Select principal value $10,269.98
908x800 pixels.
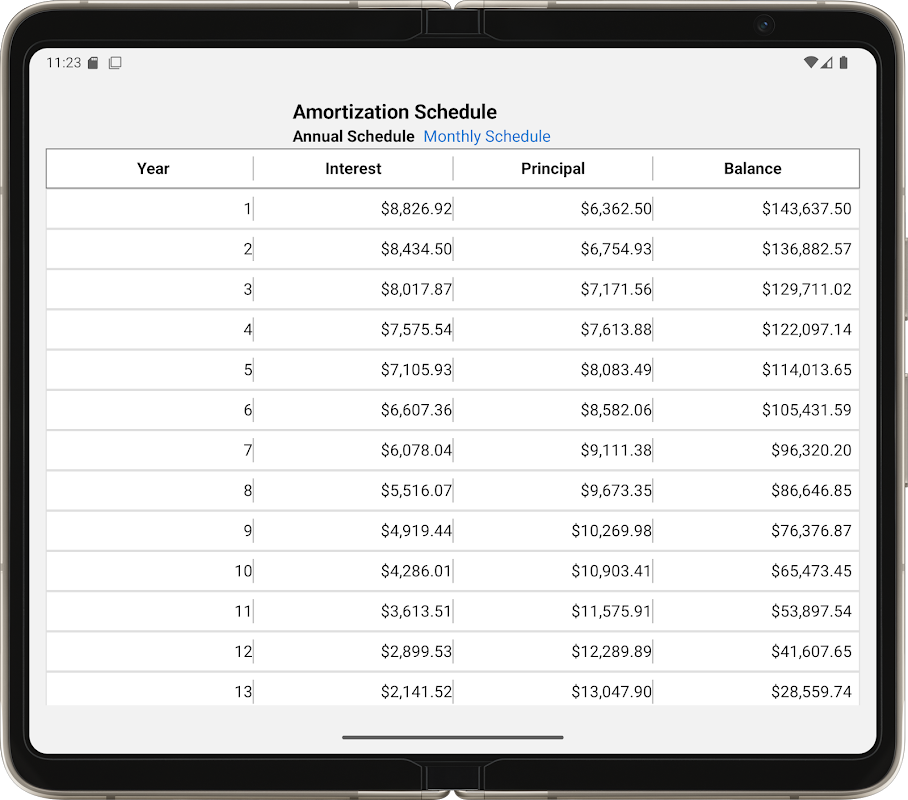pyautogui.click(x=612, y=531)
